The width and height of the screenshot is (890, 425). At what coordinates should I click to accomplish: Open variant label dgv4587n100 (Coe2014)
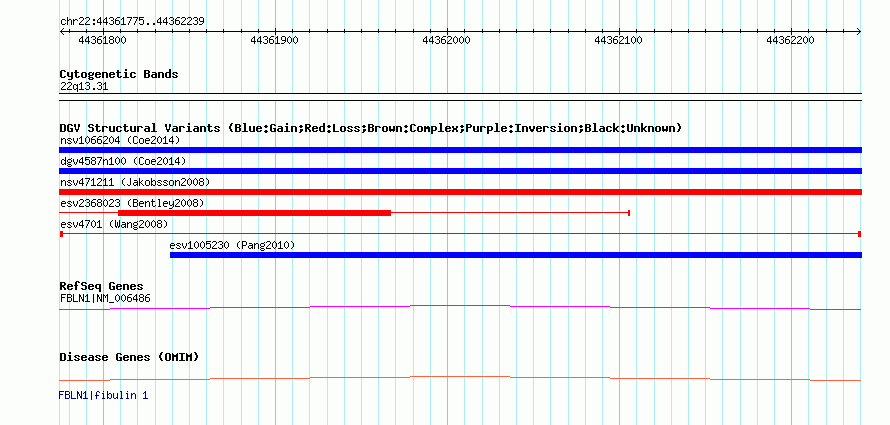123,161
